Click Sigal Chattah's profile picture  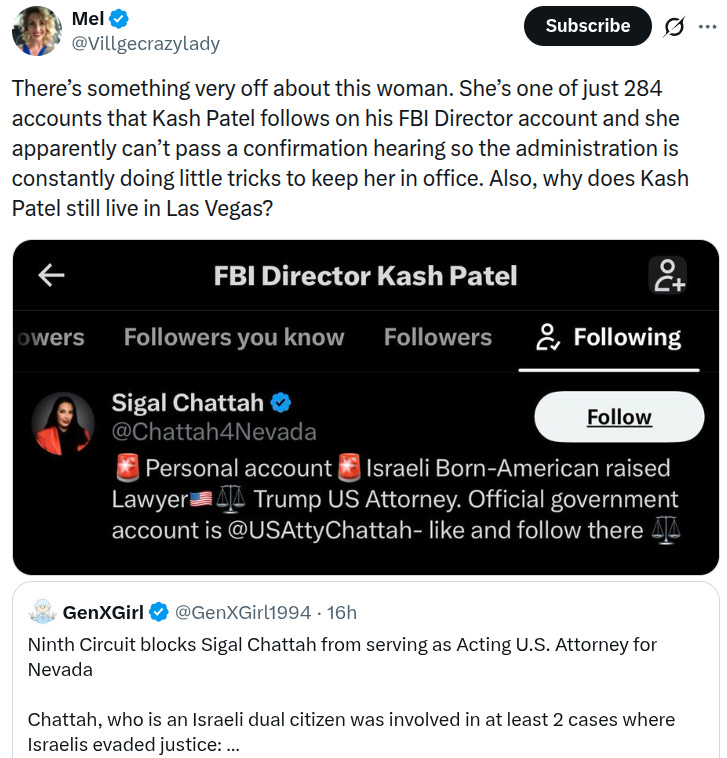pyautogui.click(x=63, y=423)
